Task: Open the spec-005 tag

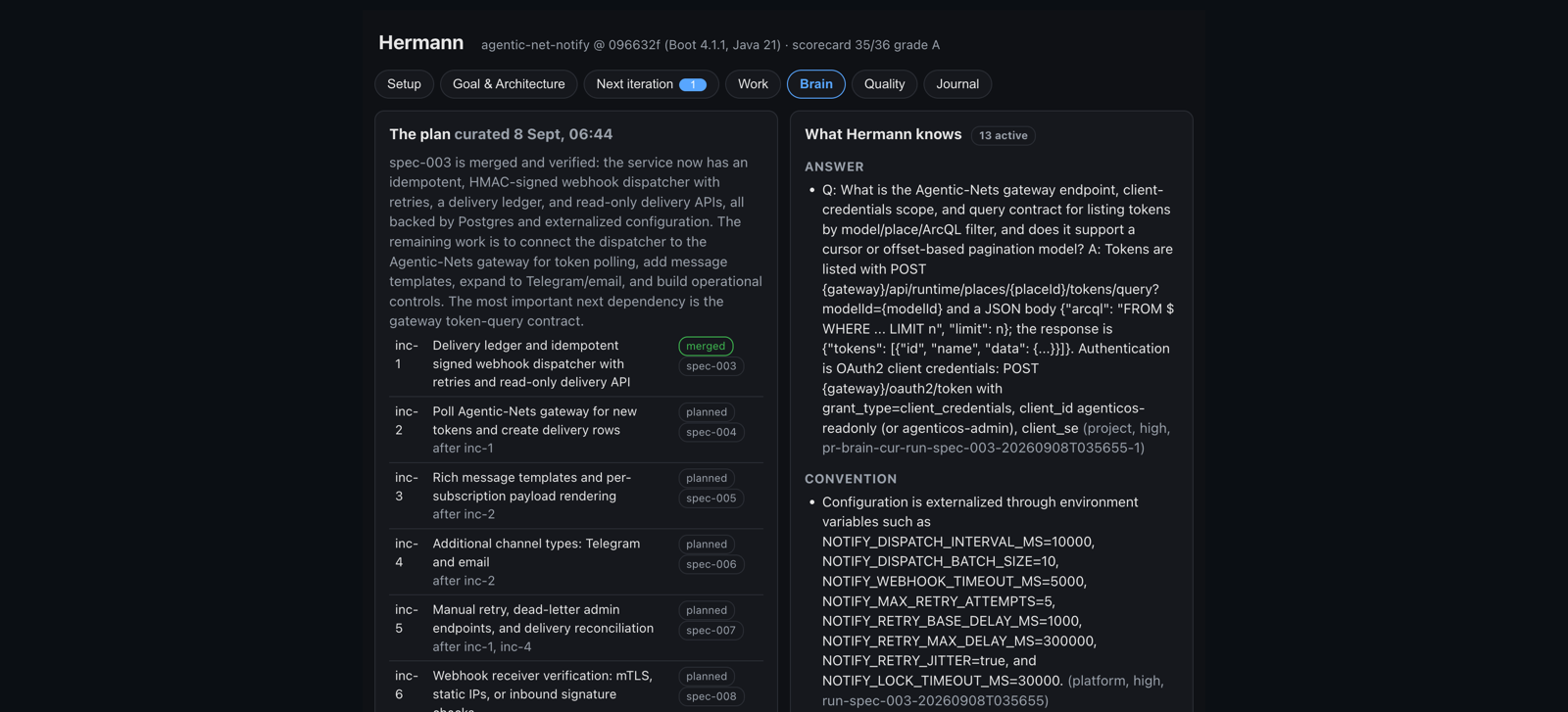Action: (711, 498)
